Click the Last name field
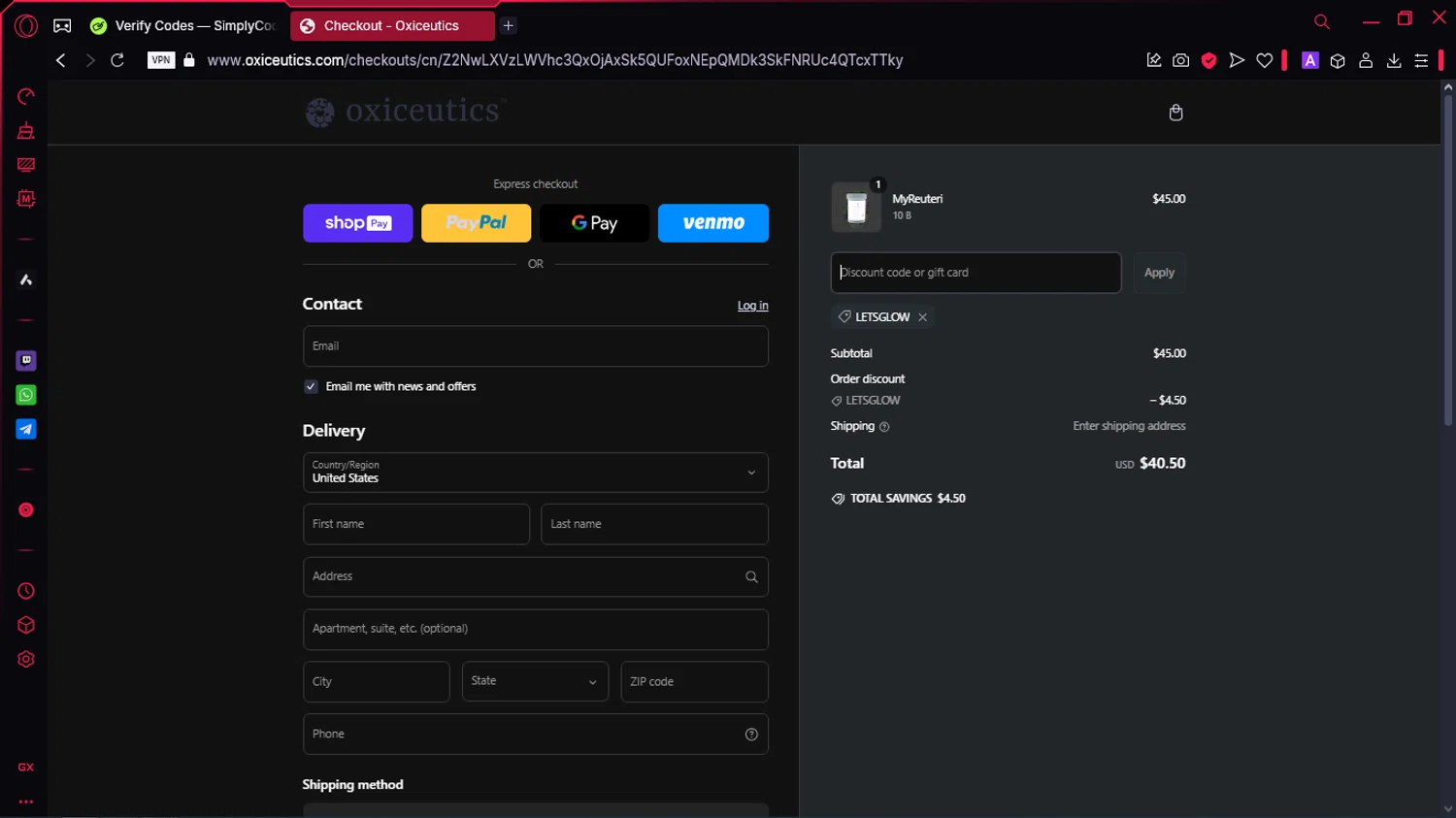1456x818 pixels. (x=654, y=524)
